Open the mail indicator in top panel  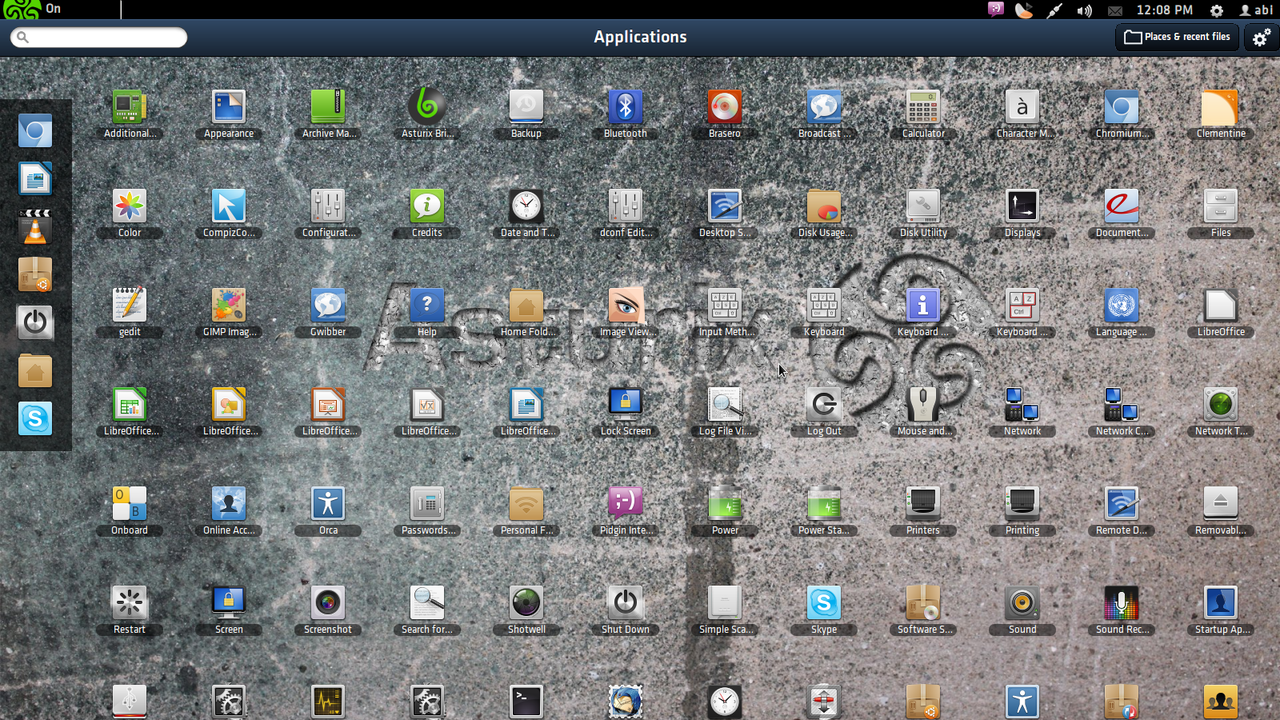click(x=1115, y=10)
